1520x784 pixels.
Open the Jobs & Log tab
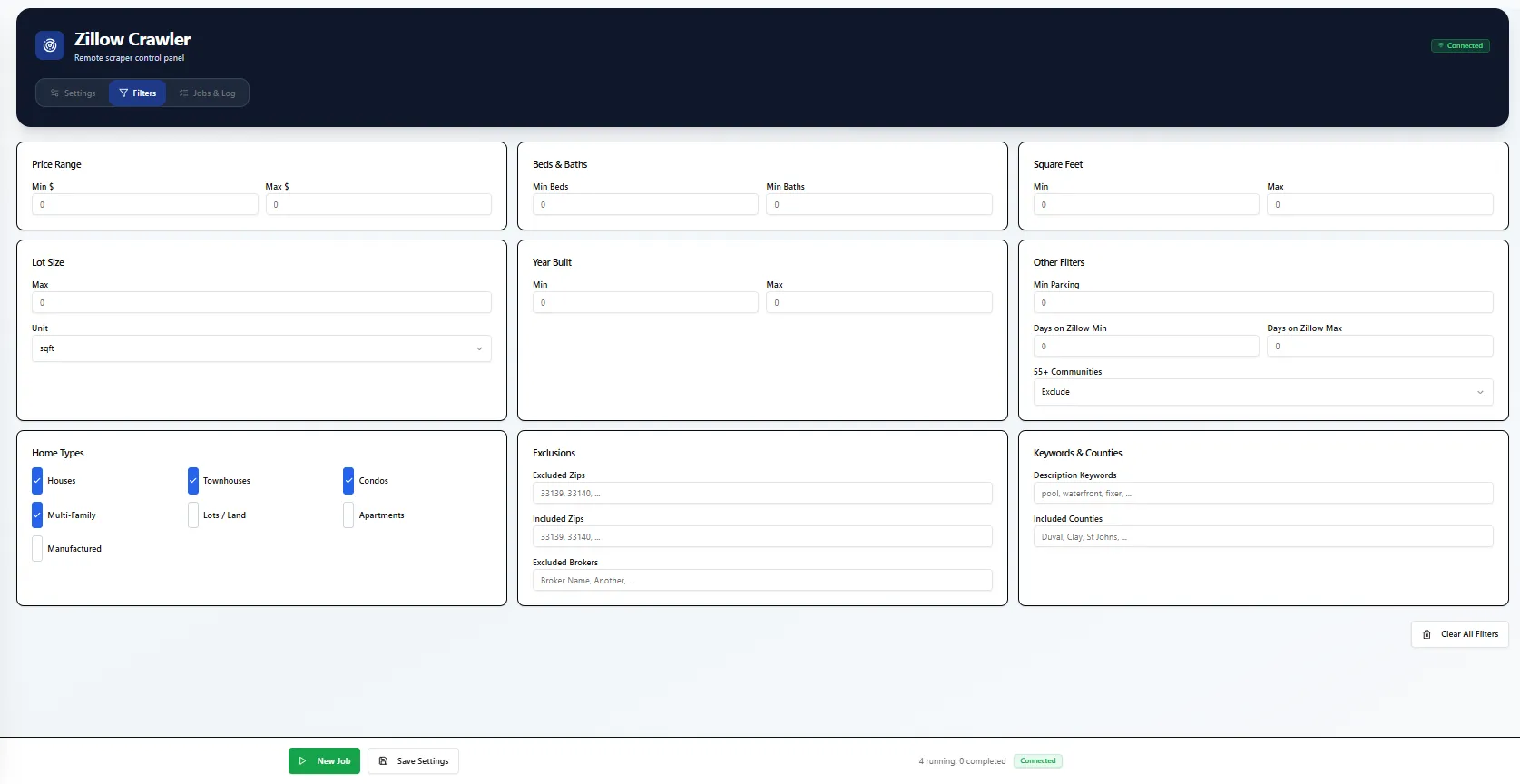click(207, 93)
